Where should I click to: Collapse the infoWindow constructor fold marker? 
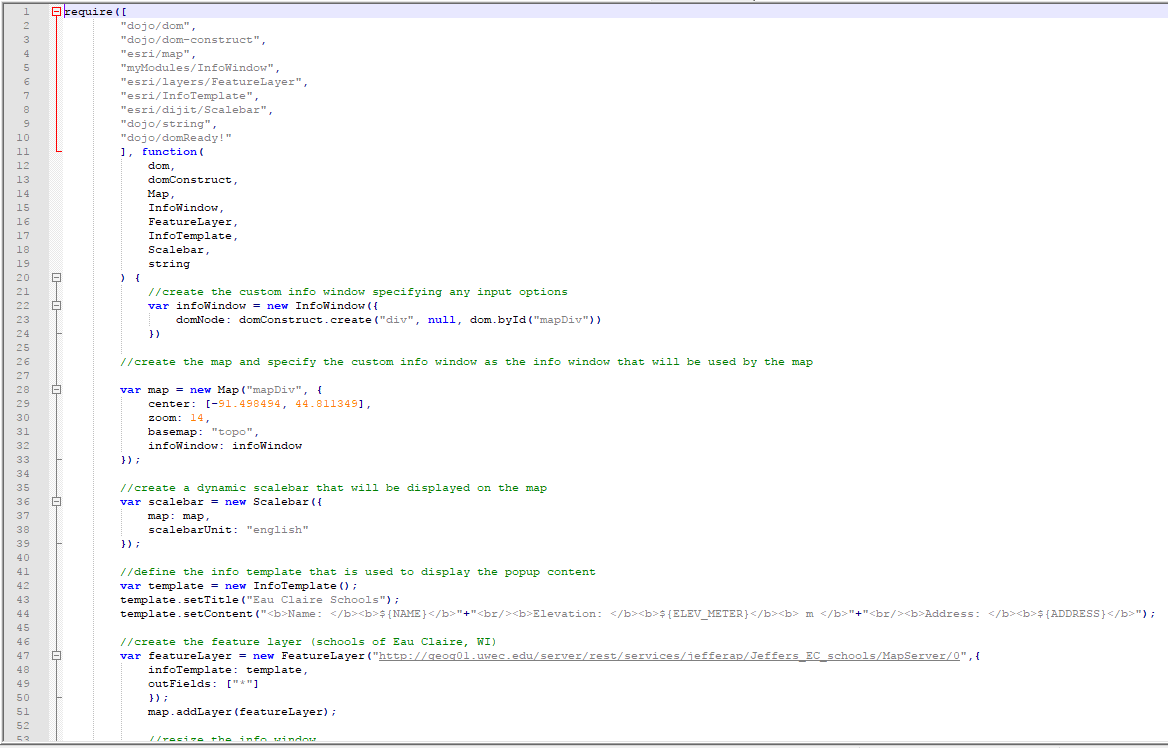(57, 305)
